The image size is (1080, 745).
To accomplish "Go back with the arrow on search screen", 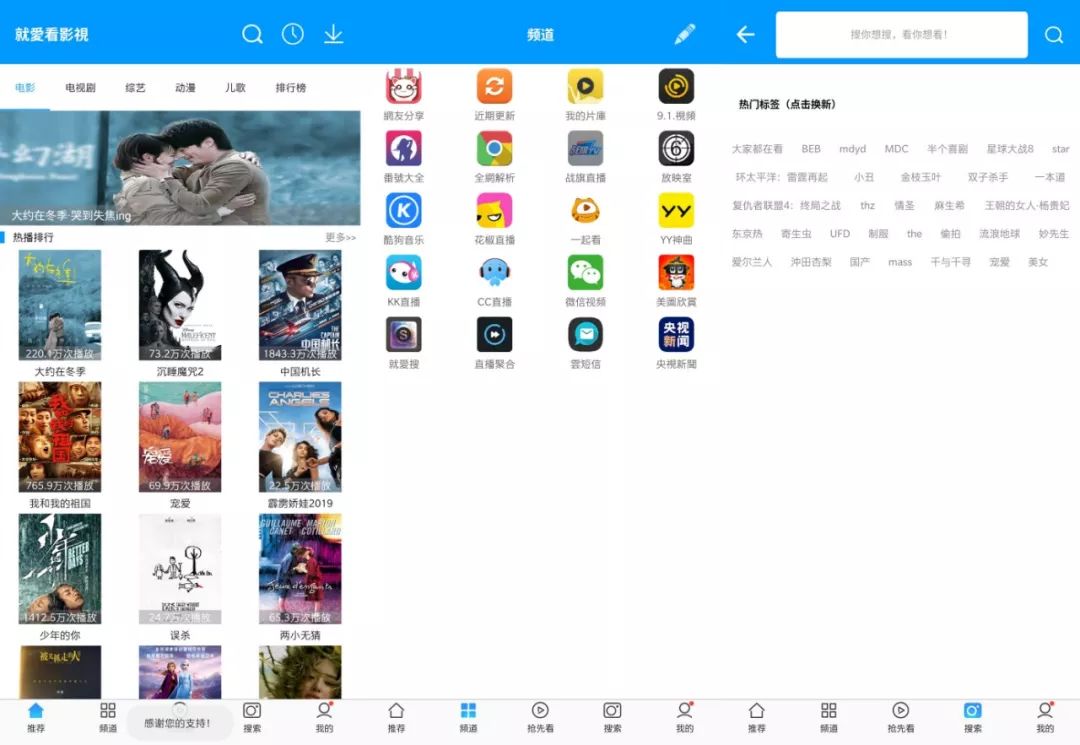I will [745, 34].
